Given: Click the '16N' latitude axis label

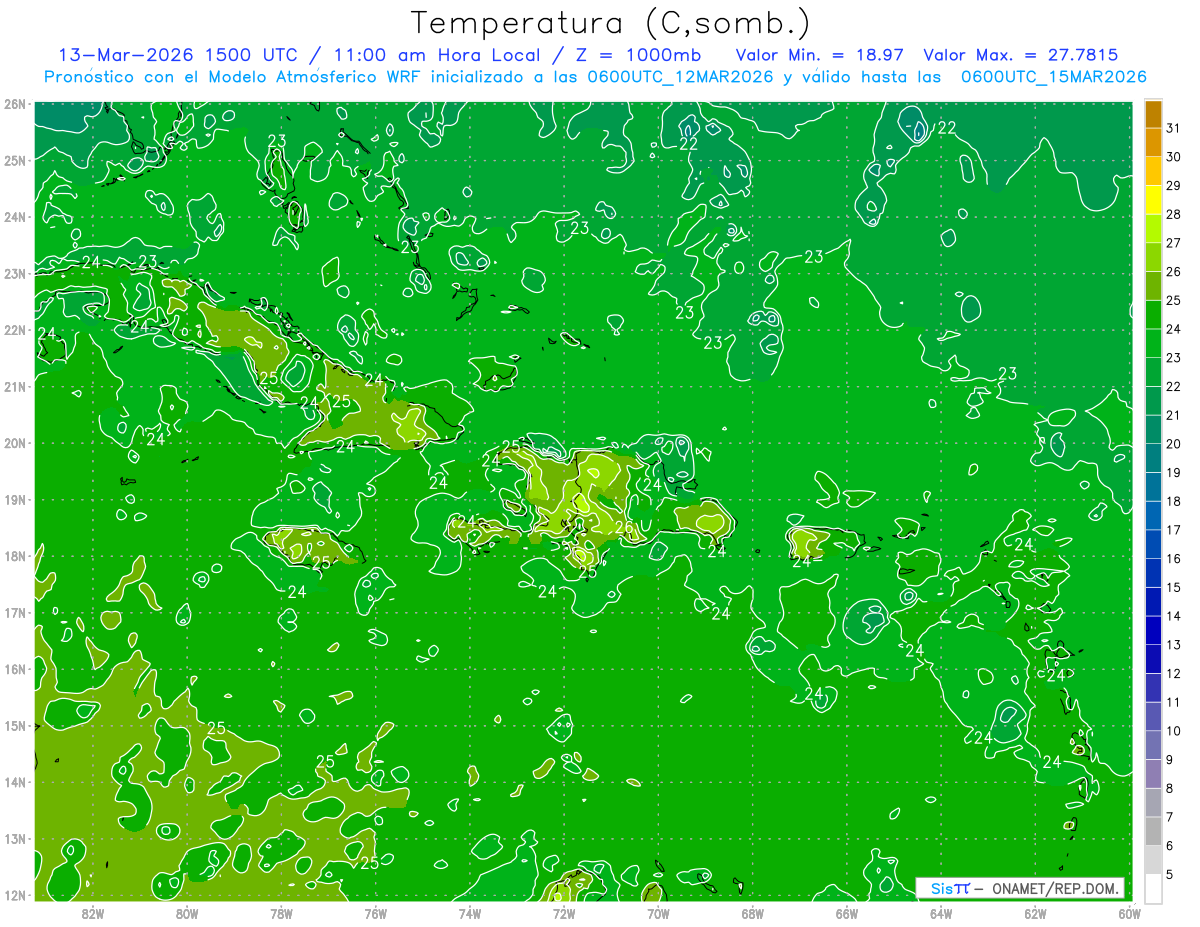Looking at the screenshot, I should pos(14,669).
